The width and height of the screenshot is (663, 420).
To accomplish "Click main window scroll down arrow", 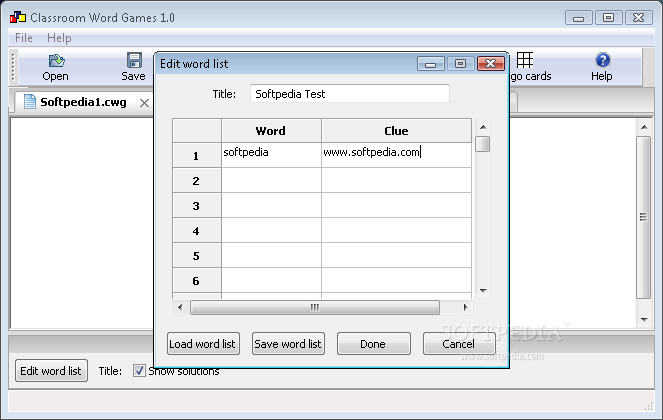I will (644, 319).
